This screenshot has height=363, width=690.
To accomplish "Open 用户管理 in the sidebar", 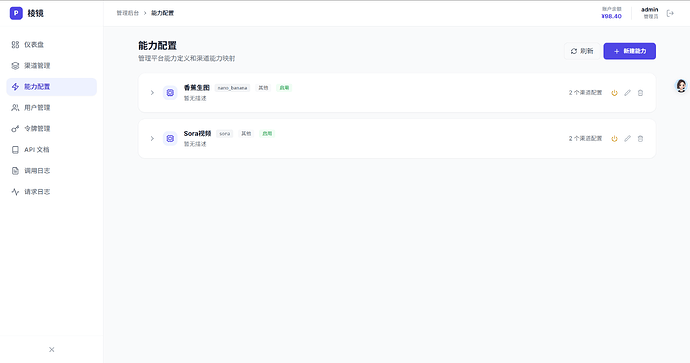I will click(51, 107).
